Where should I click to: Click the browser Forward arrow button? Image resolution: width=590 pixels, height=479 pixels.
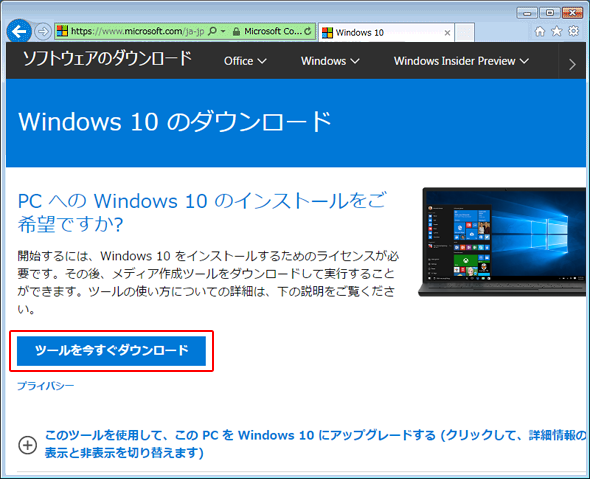43,32
